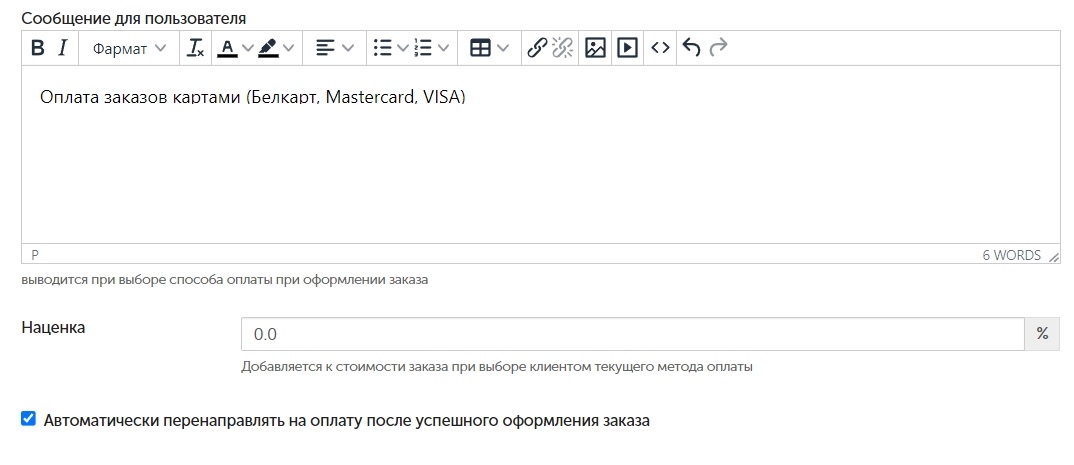This screenshot has width=1074, height=465.
Task: Clear formatting with the Tx icon
Action: (196, 48)
